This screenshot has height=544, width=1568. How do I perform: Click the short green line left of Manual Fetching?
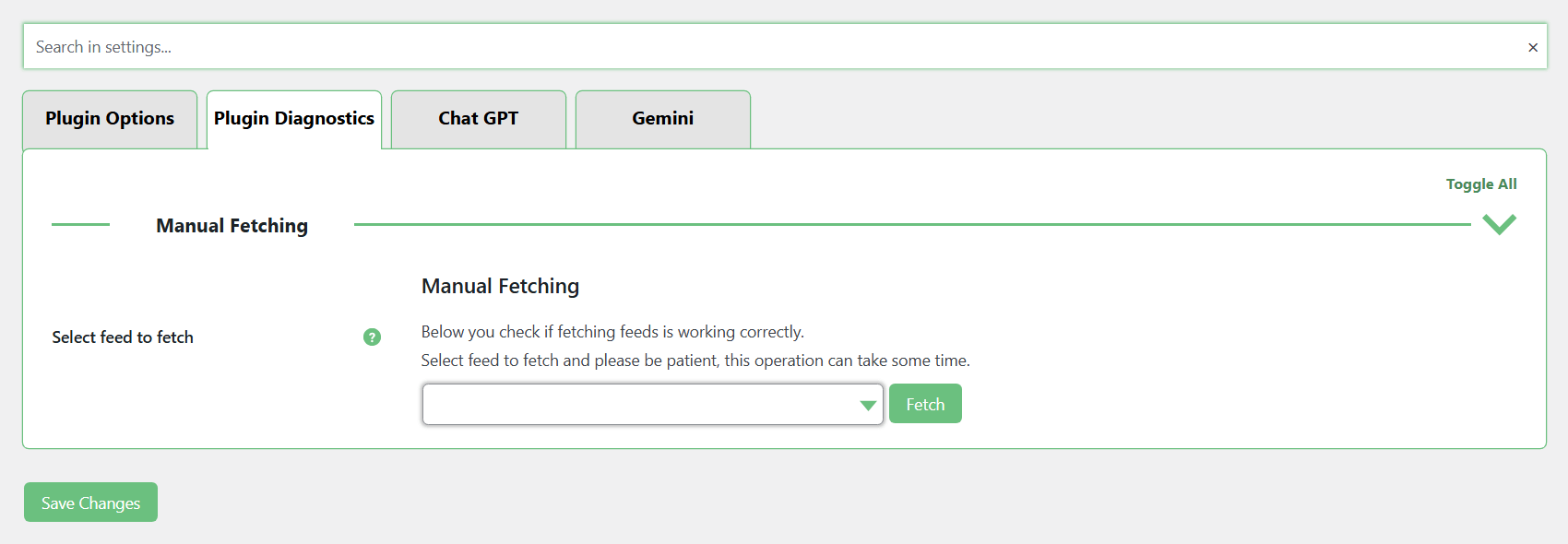[80, 224]
